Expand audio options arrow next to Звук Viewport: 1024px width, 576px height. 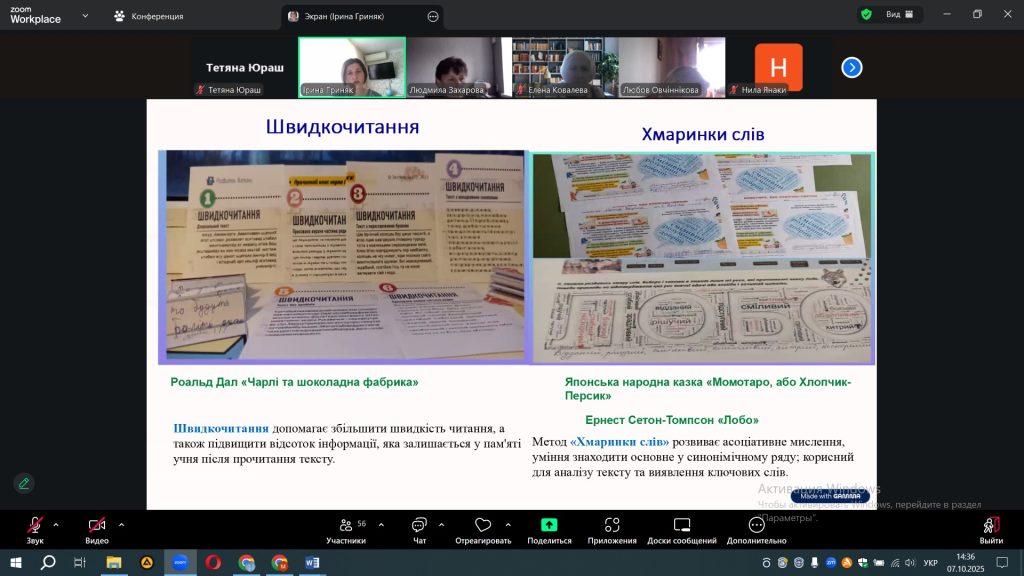coord(56,524)
